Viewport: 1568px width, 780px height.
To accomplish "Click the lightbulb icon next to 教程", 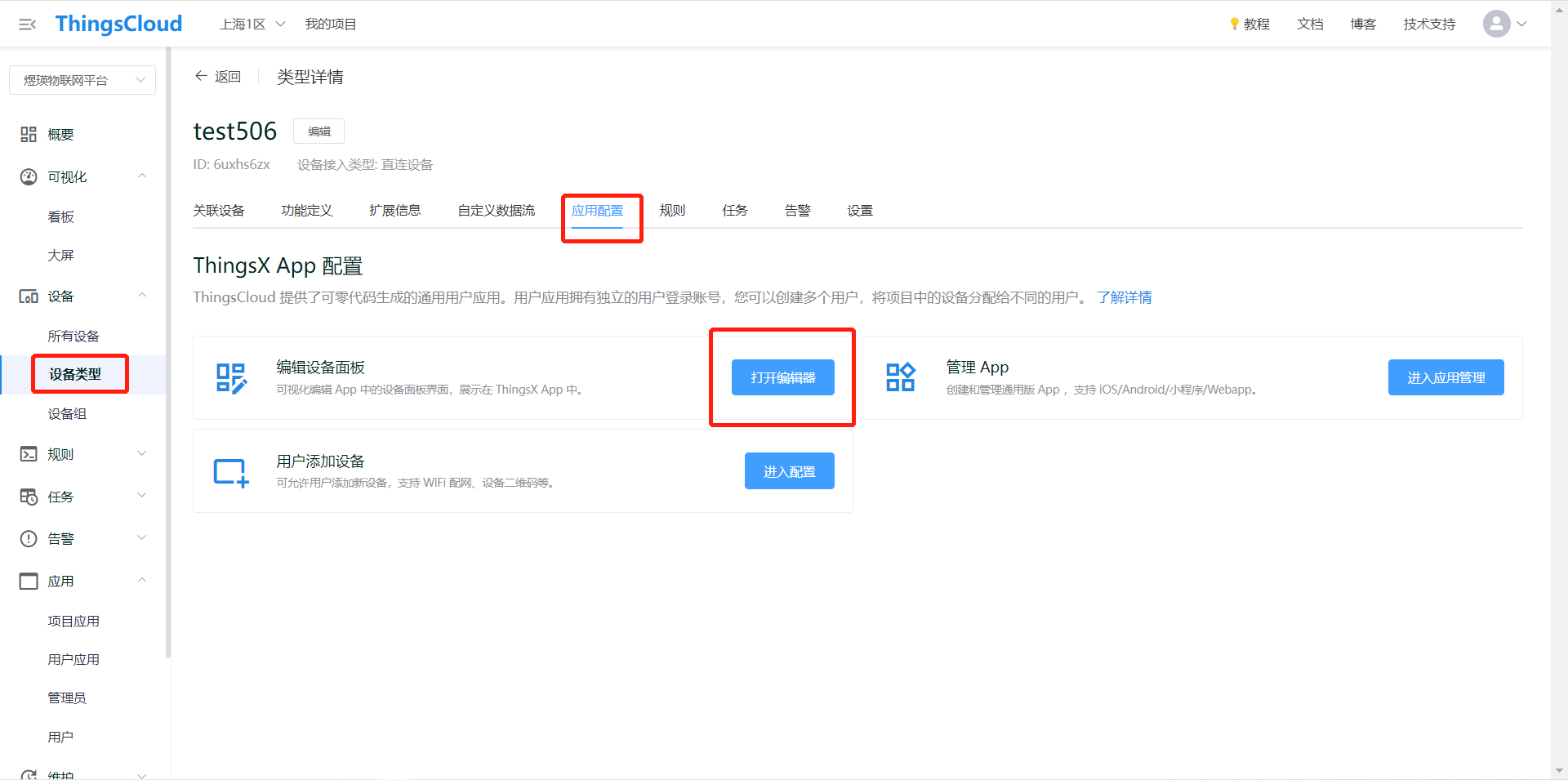I will click(1235, 25).
